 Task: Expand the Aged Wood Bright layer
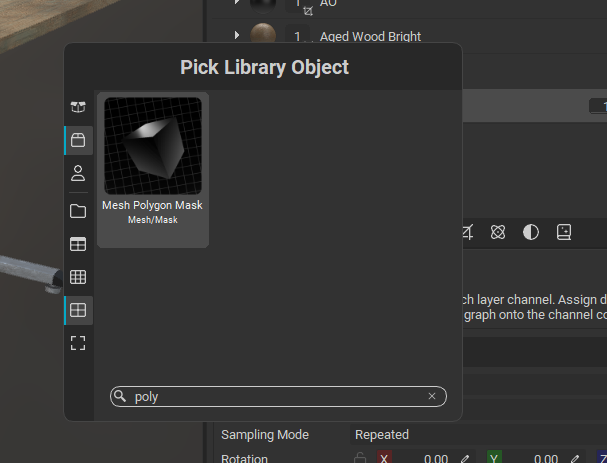[237, 36]
